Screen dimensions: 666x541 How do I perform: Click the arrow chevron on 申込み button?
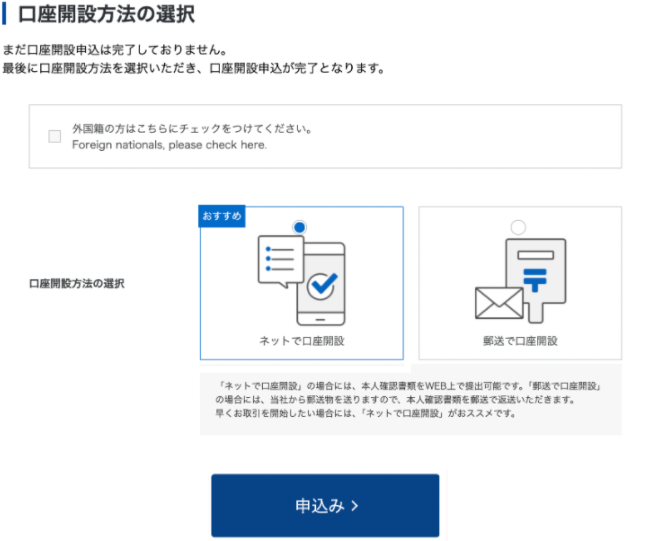pos(354,506)
